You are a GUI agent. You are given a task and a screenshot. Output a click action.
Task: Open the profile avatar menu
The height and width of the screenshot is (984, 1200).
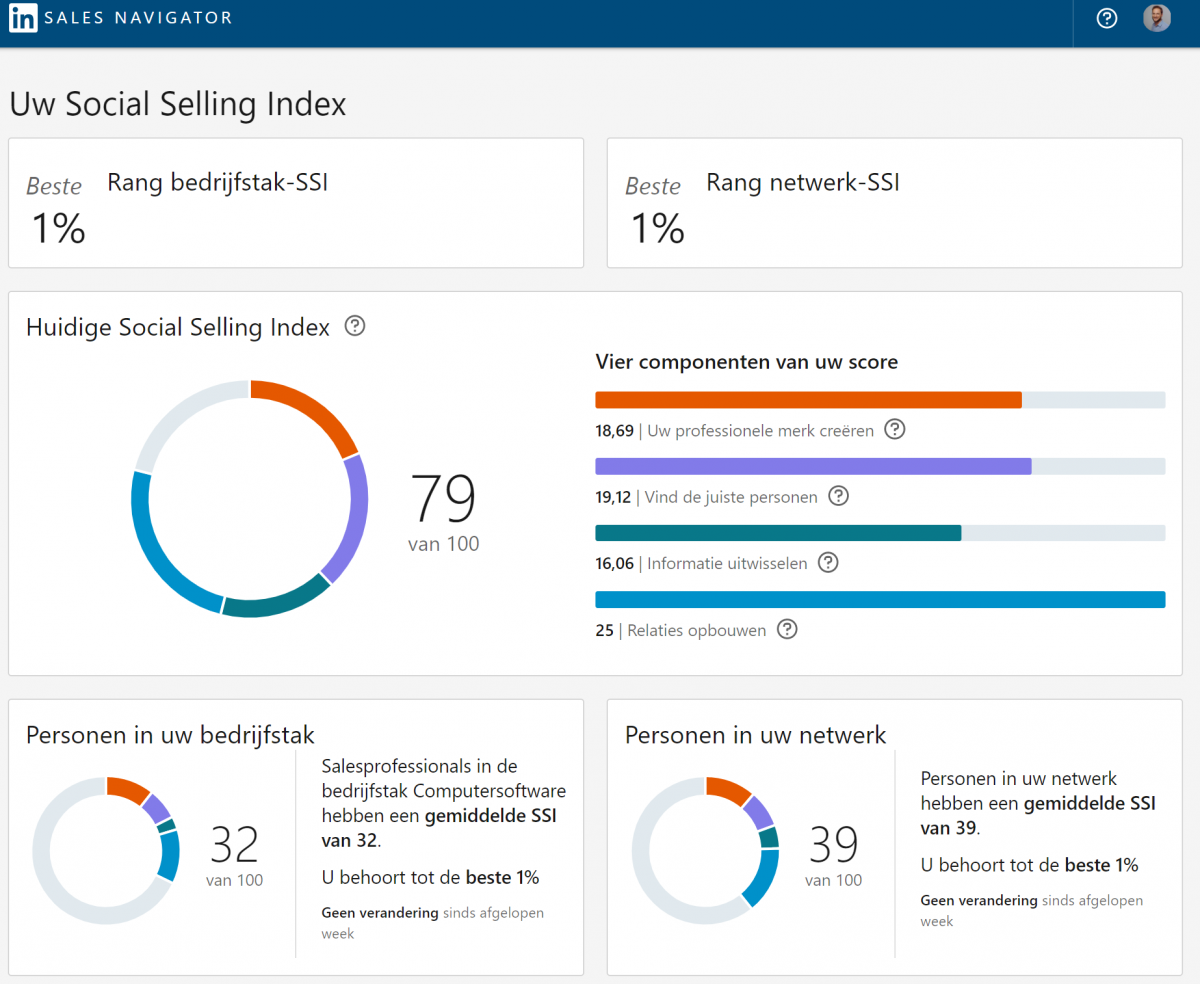click(1157, 18)
